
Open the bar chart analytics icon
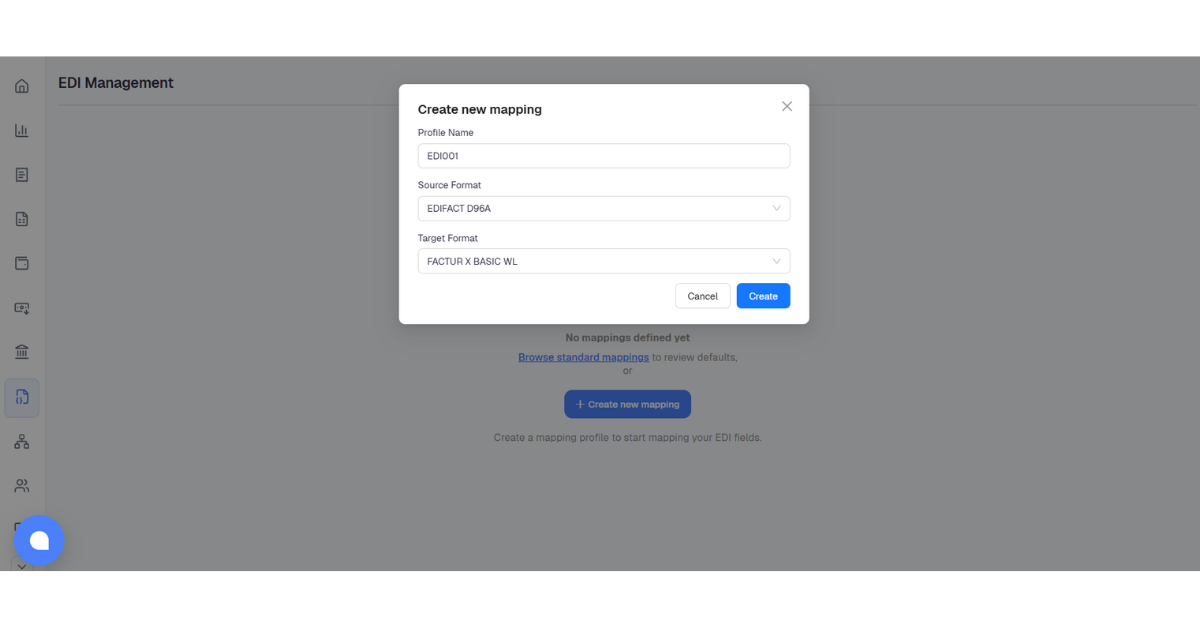pos(22,130)
